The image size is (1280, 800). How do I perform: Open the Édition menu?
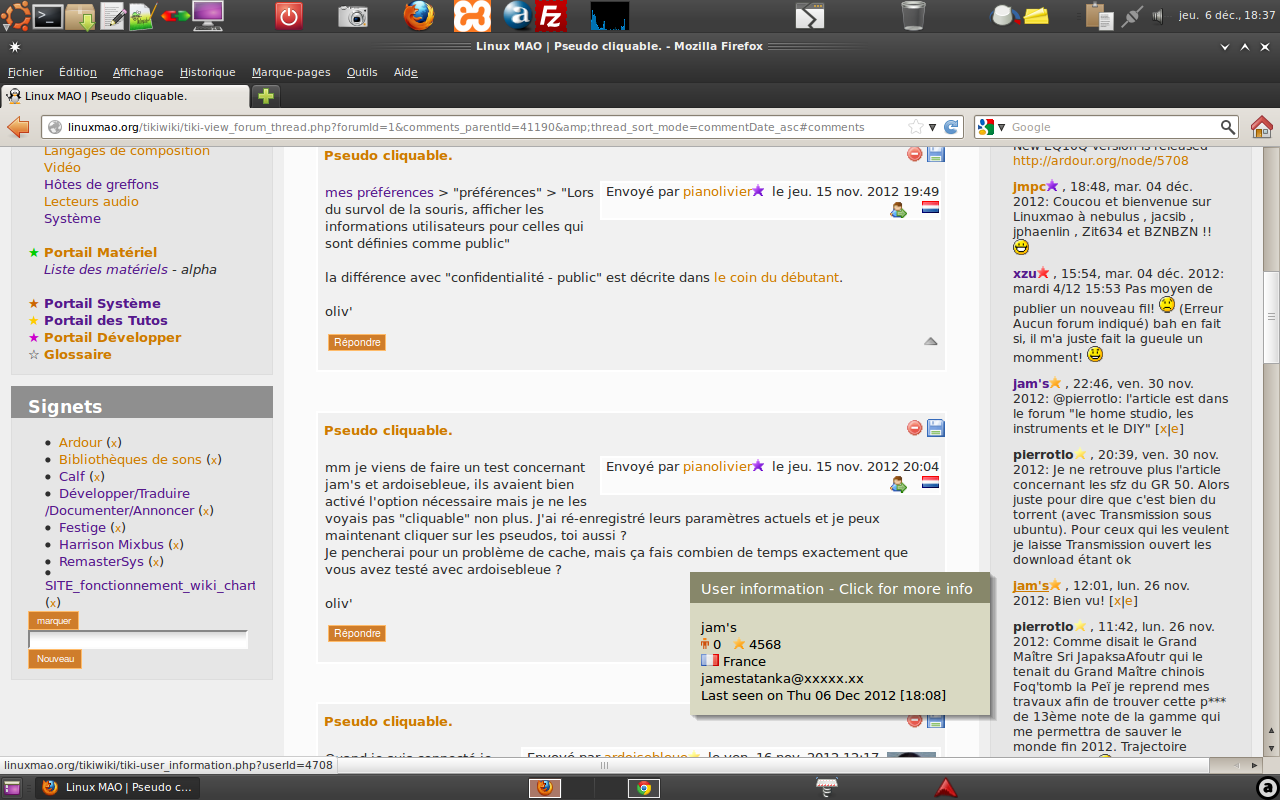pos(78,72)
